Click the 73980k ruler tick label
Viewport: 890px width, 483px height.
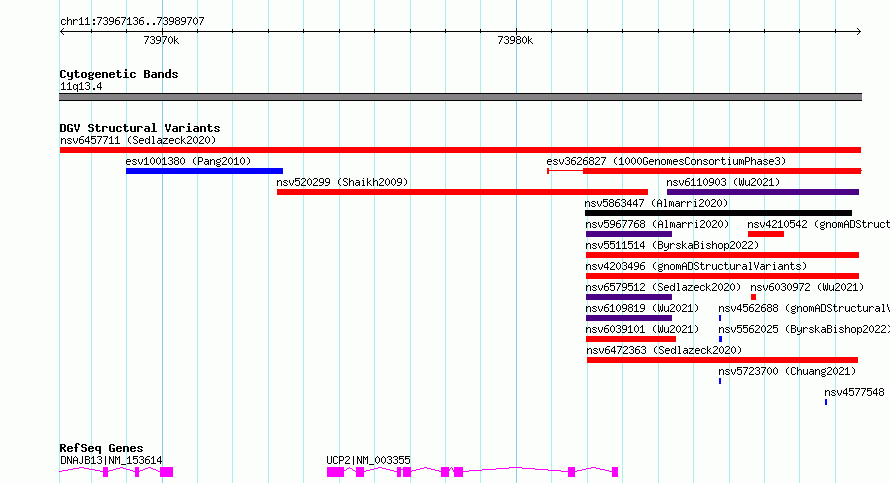pyautogui.click(x=515, y=41)
